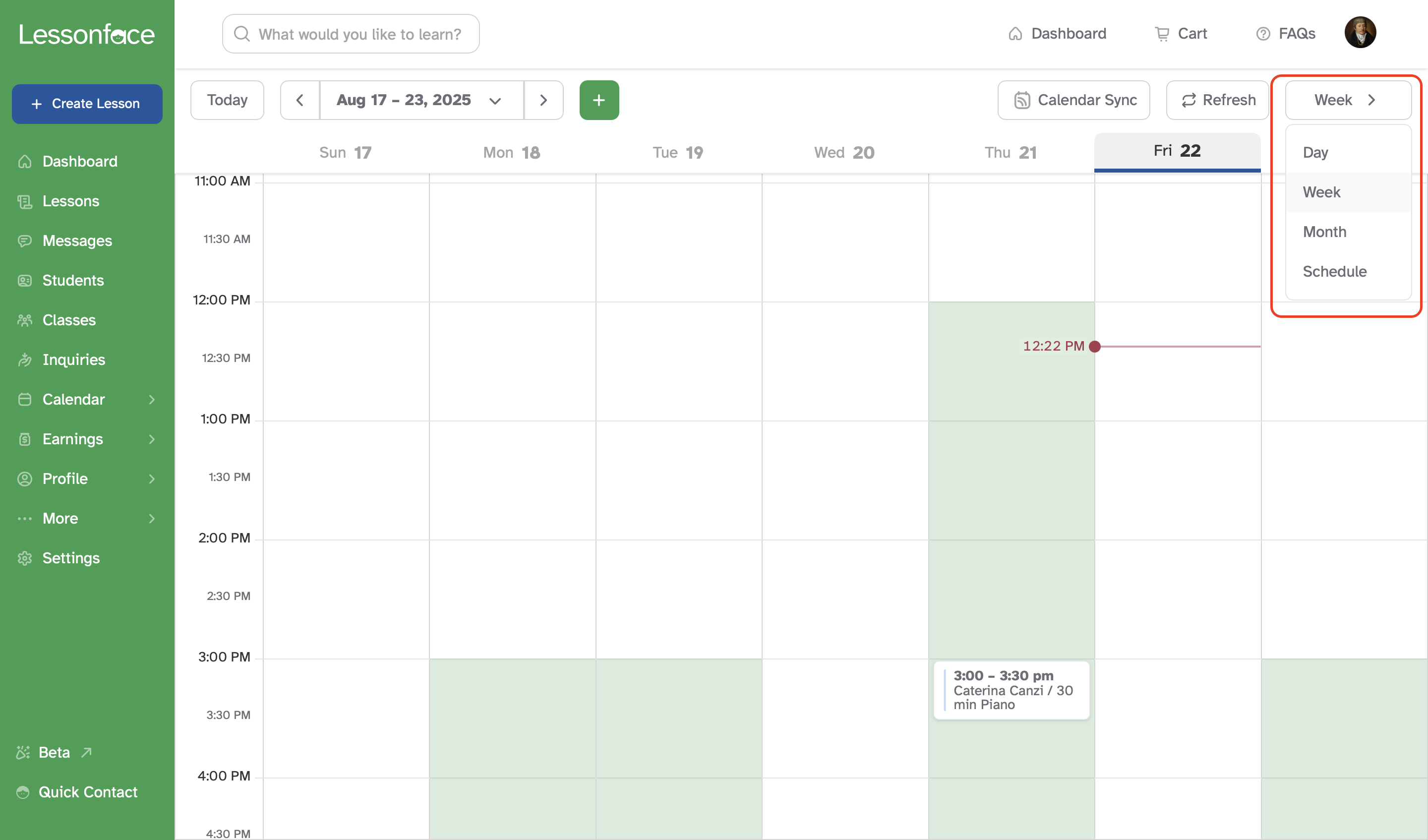Open the Classes section
This screenshot has height=840, width=1428.
[69, 320]
